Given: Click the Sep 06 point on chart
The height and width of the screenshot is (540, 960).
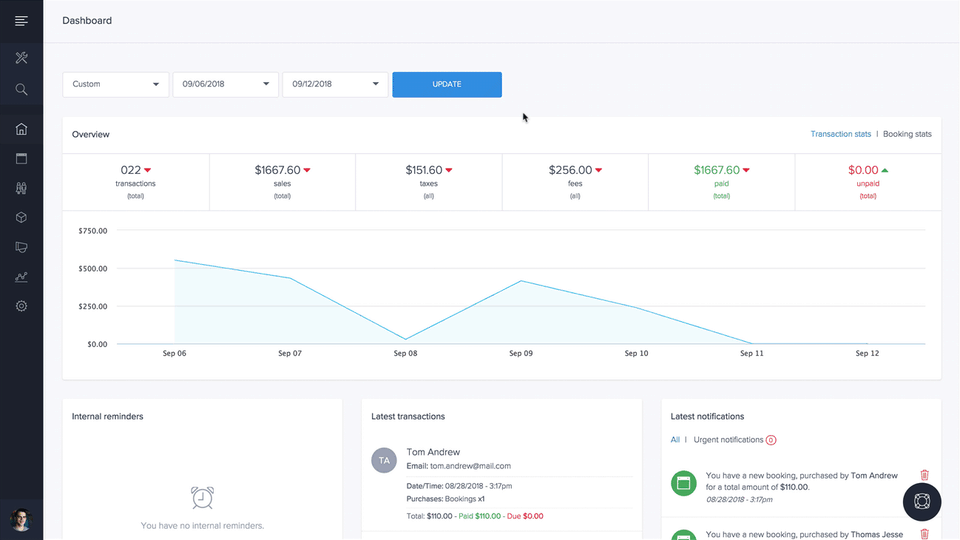Looking at the screenshot, I should point(175,260).
